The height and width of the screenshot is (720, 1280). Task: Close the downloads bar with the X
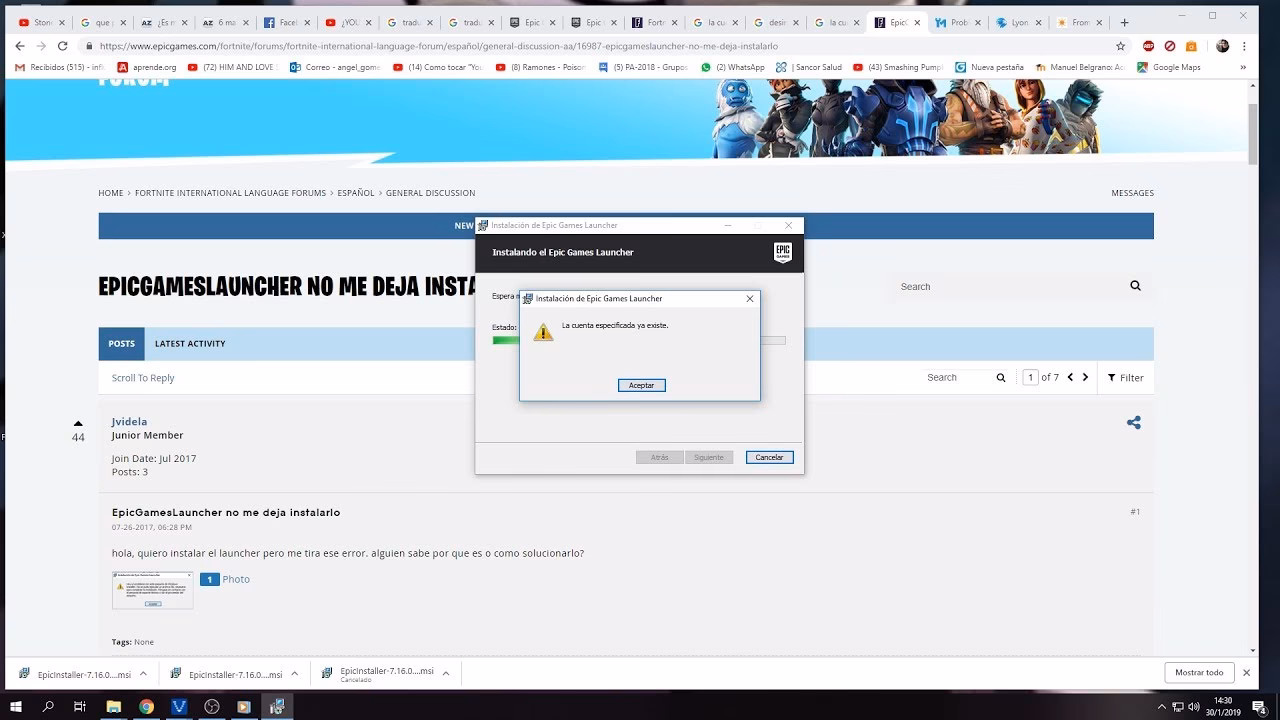pos(1246,673)
